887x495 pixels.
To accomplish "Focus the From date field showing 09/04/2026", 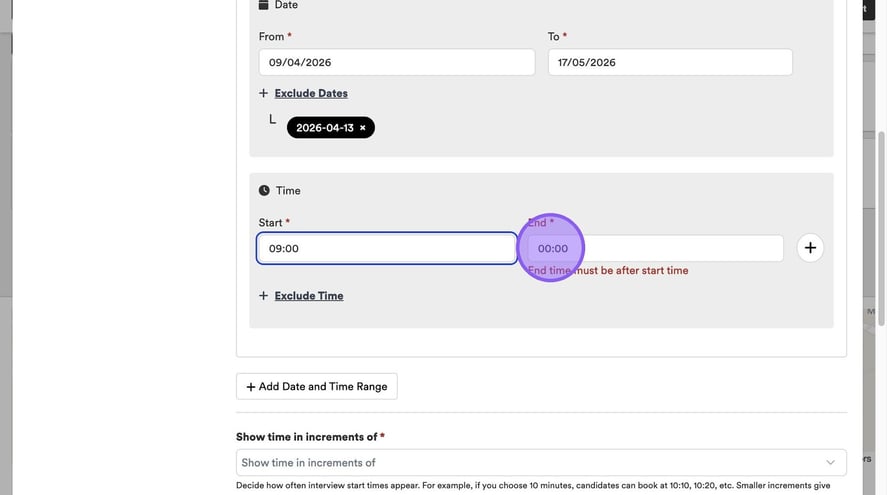I will point(396,62).
